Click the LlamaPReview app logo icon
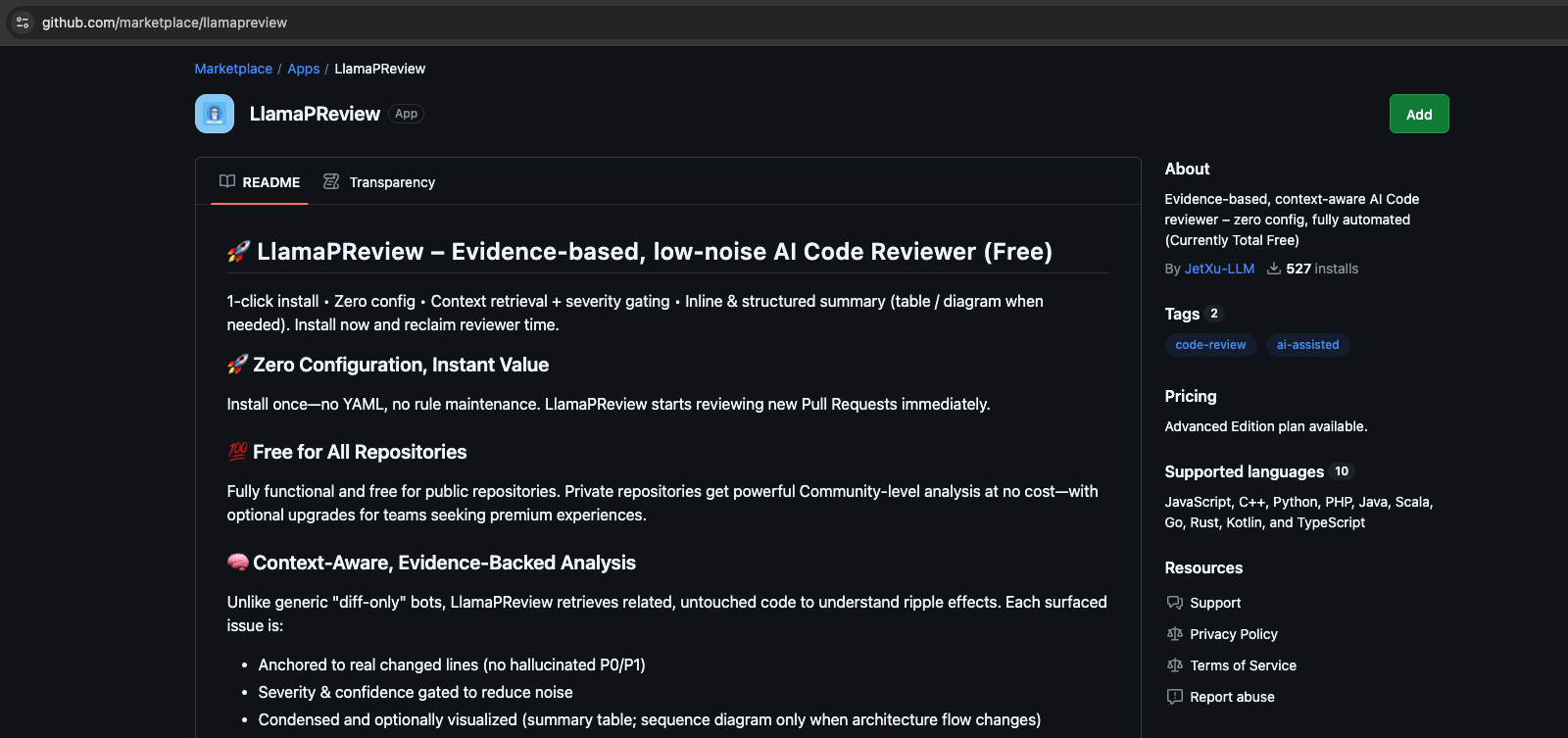 (x=215, y=114)
